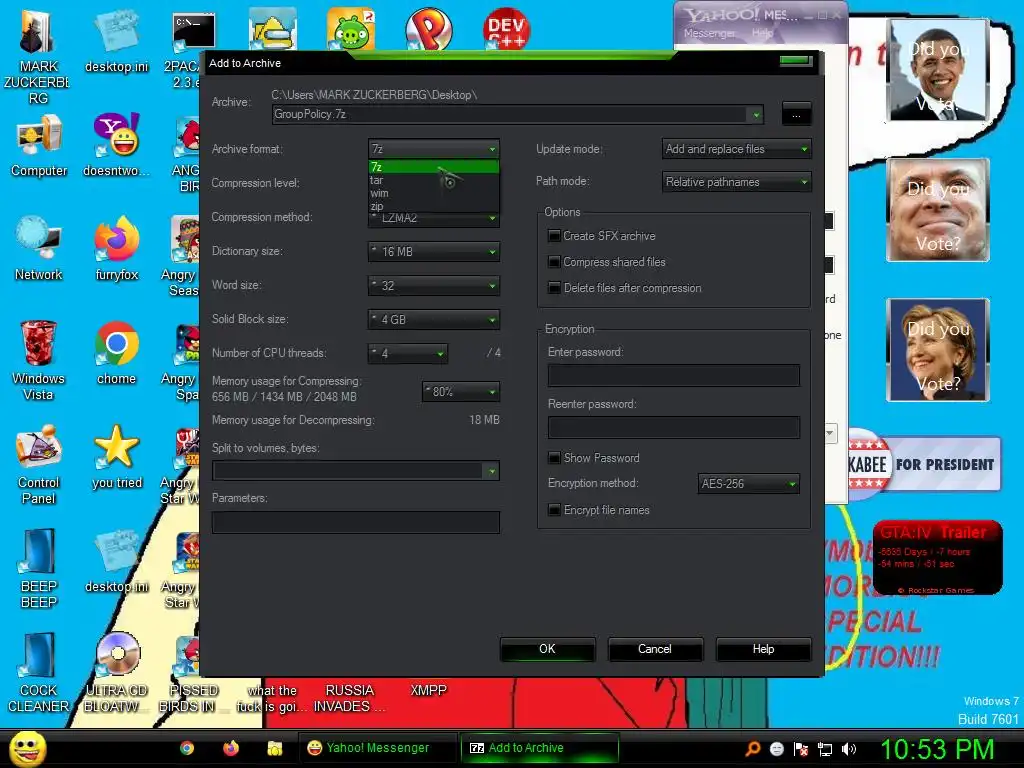The width and height of the screenshot is (1024, 768).
Task: Open Number of CPU threads dropdown
Action: tap(408, 353)
